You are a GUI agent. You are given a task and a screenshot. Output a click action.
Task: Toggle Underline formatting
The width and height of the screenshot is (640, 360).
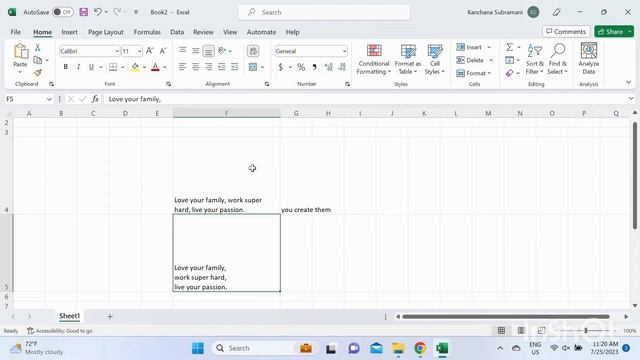[x=91, y=67]
